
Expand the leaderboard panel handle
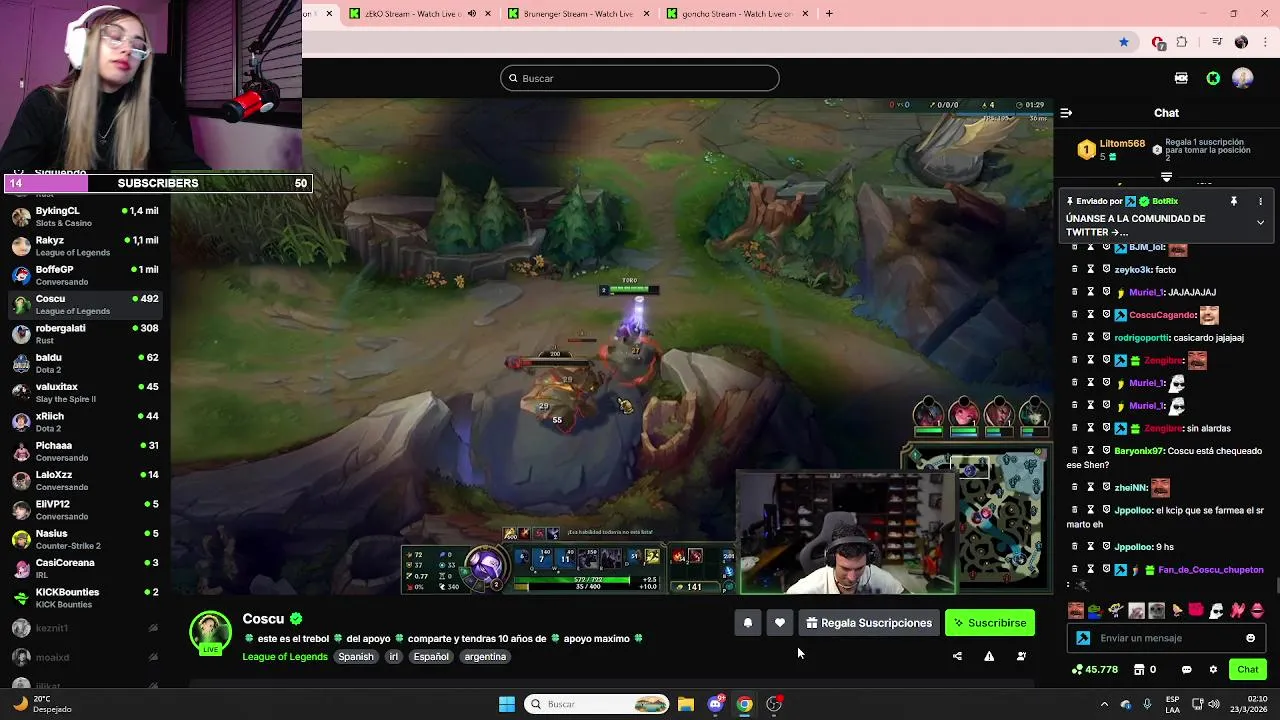click(x=1166, y=177)
